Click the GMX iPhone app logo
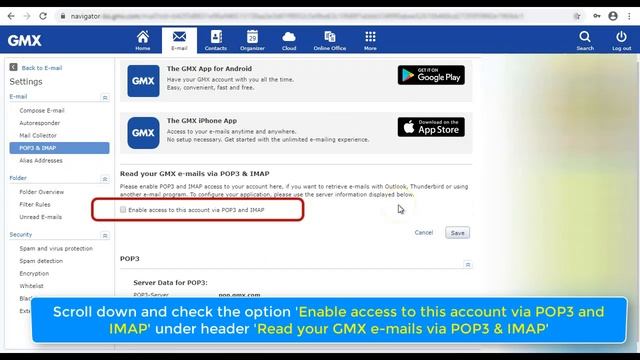Image resolution: width=640 pixels, height=360 pixels. [x=143, y=133]
